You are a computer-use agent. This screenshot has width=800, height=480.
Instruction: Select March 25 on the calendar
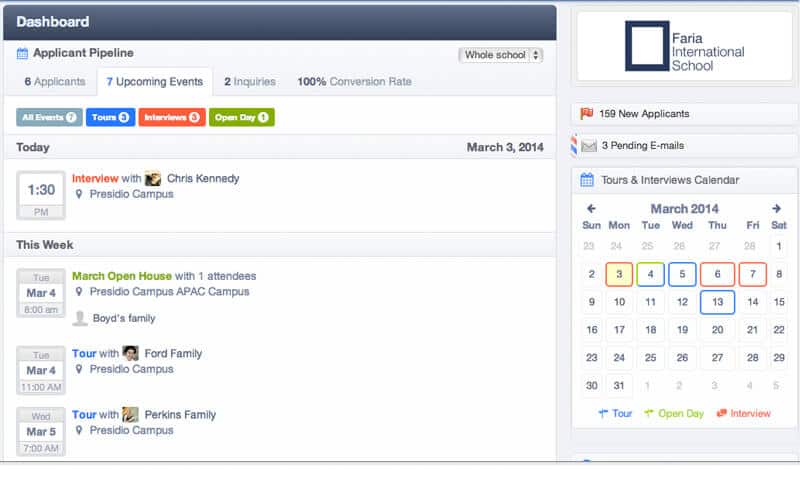click(x=650, y=358)
